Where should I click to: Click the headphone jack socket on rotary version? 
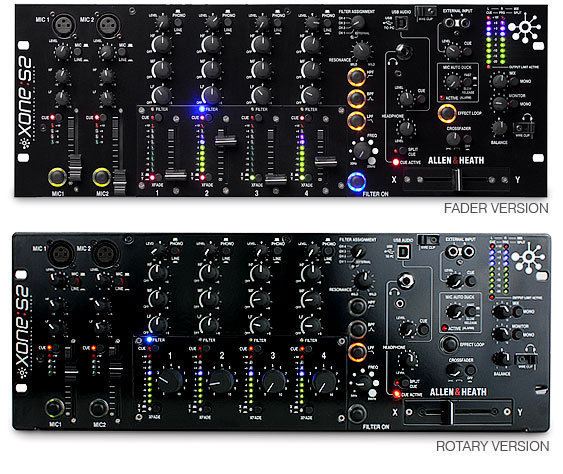(x=405, y=281)
